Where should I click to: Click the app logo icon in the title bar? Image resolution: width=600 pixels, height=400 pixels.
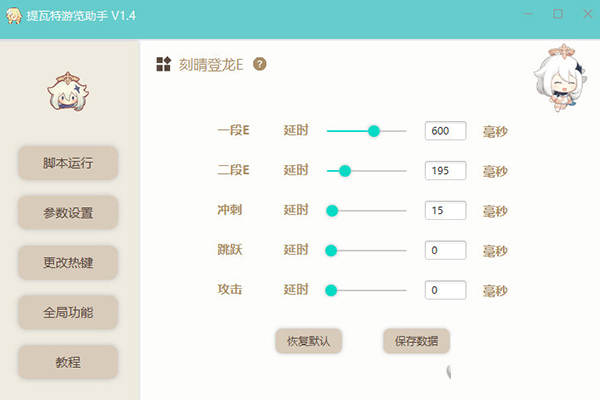(13, 16)
